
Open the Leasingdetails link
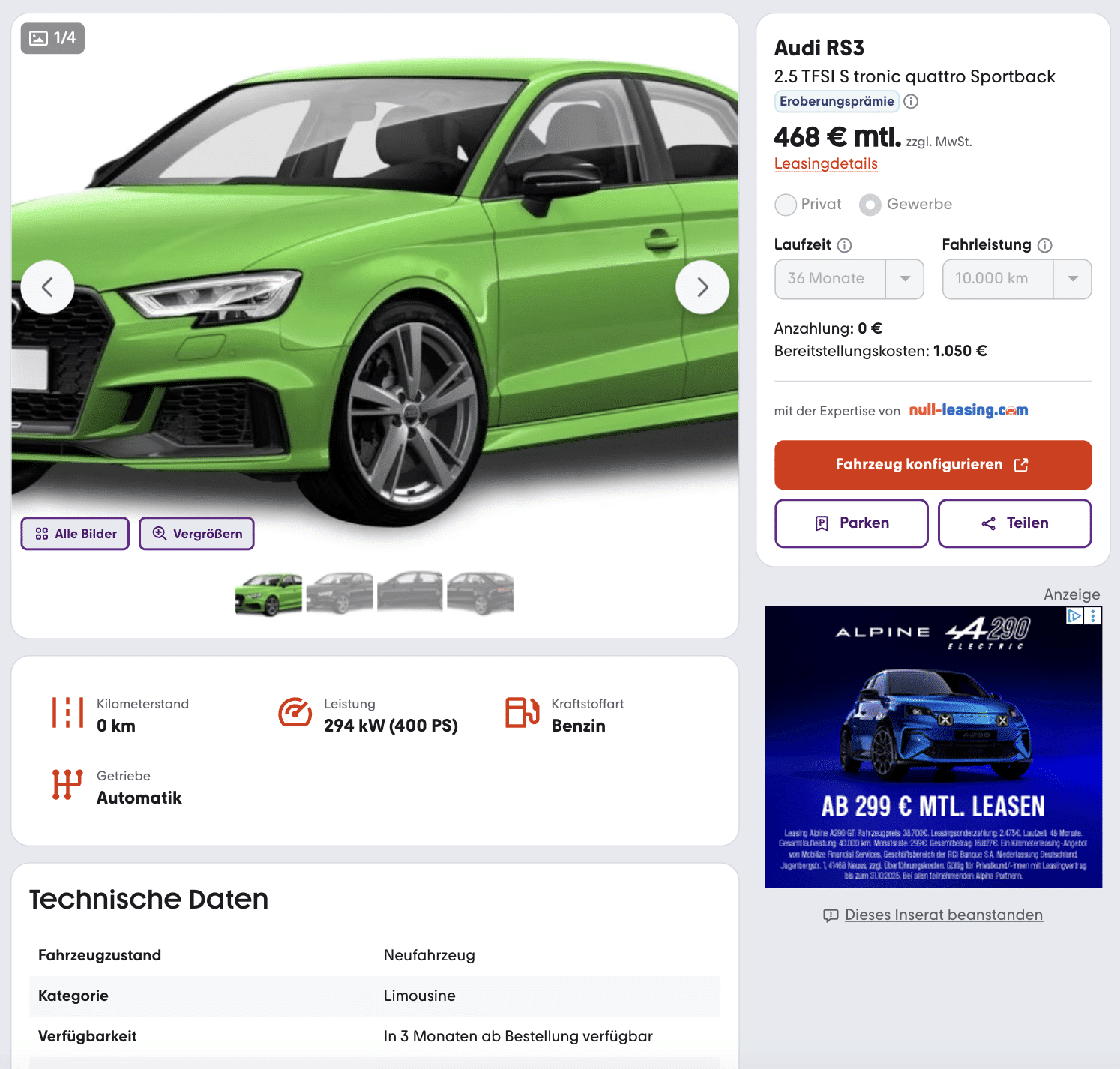(x=825, y=163)
